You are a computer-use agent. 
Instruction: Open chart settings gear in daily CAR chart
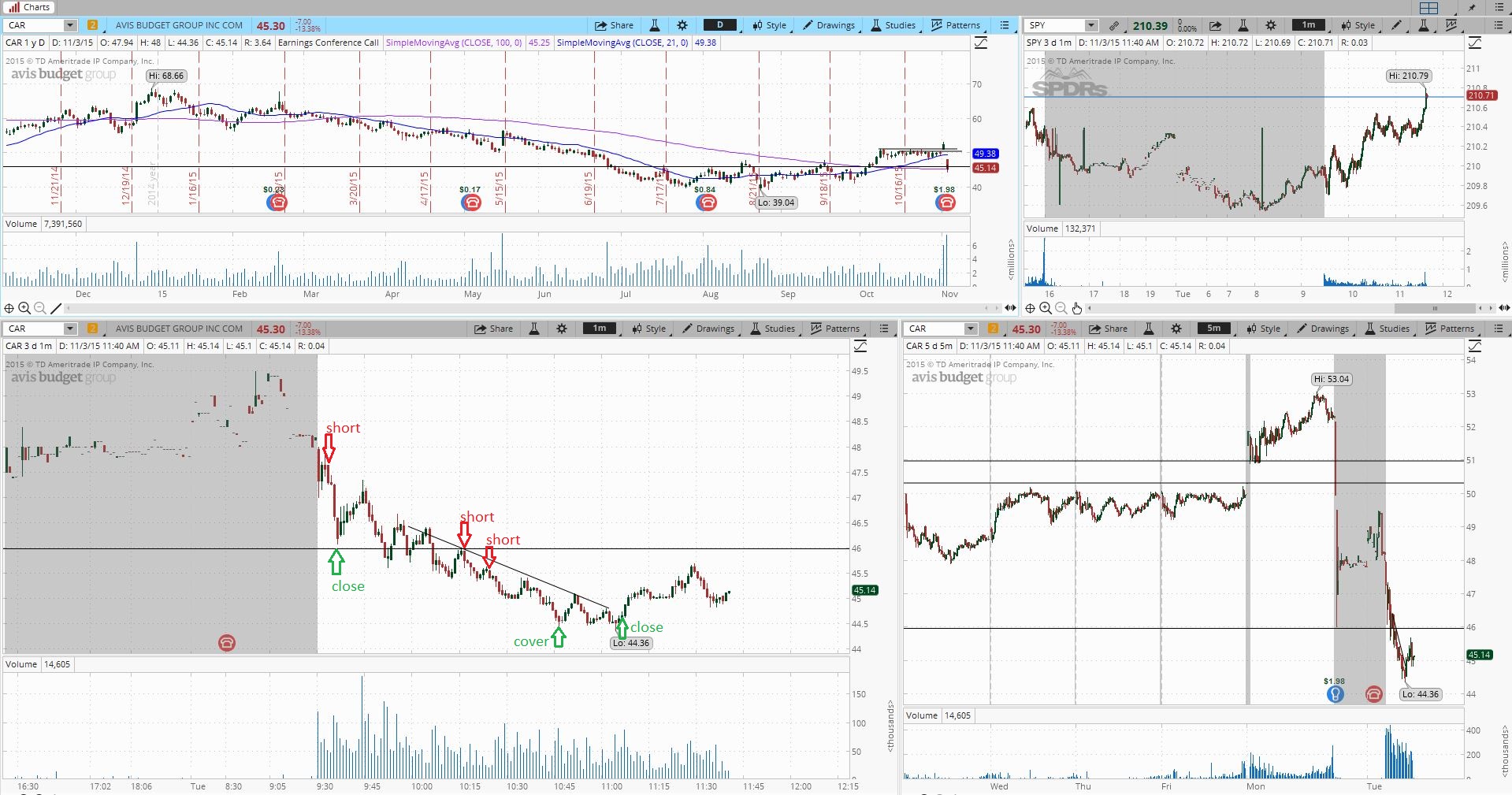pos(682,25)
